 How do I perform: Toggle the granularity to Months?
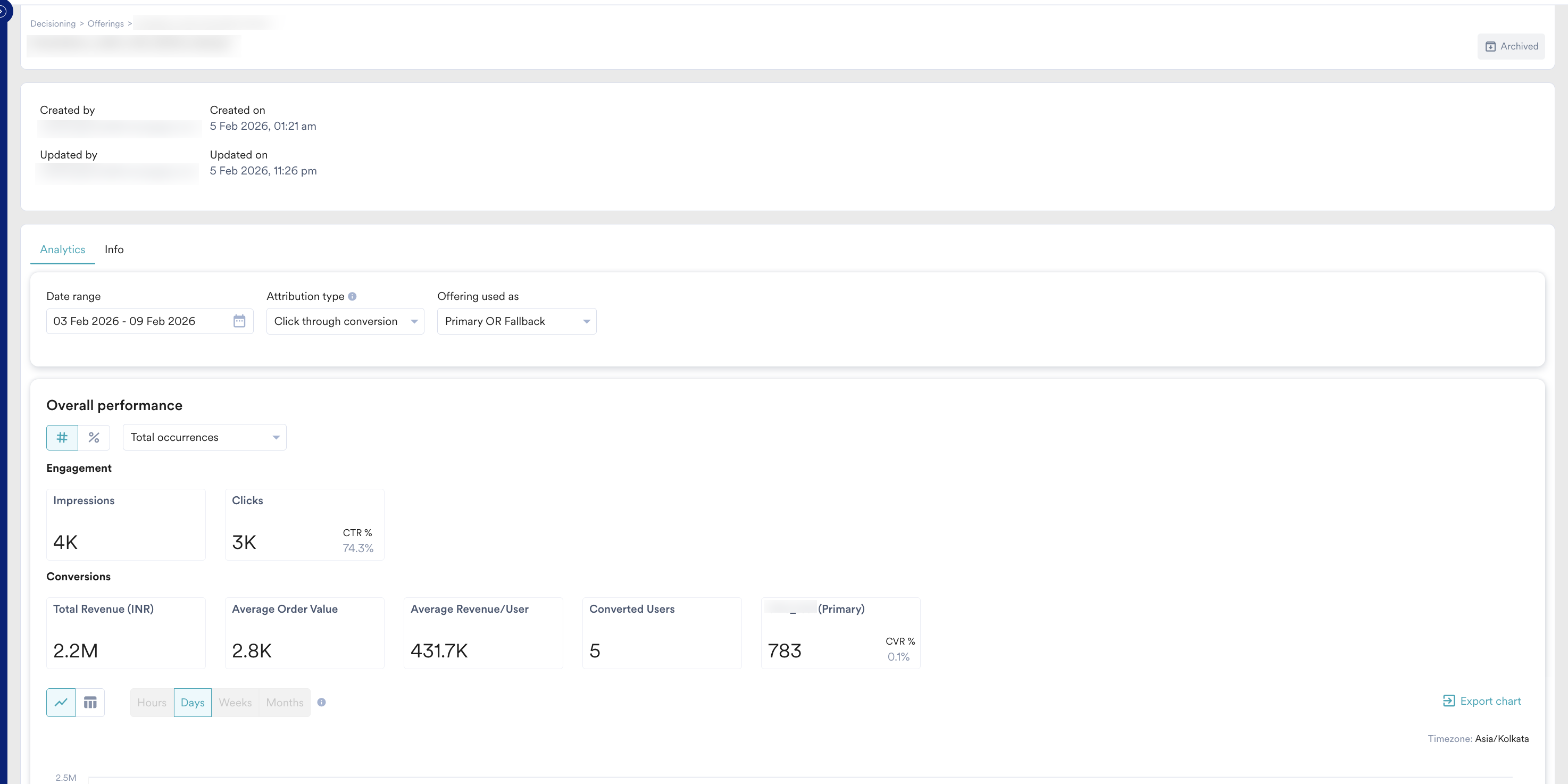coord(284,702)
